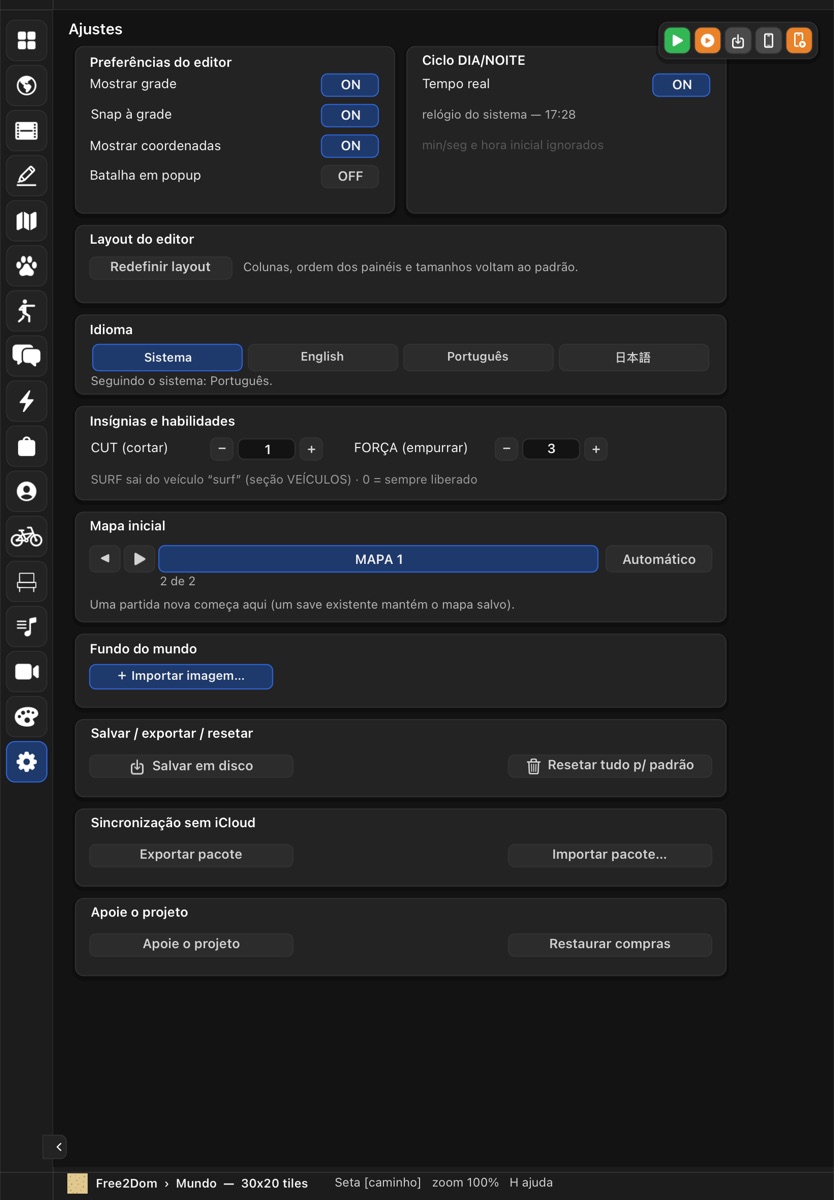Click Salvar em disco button

click(x=191, y=766)
